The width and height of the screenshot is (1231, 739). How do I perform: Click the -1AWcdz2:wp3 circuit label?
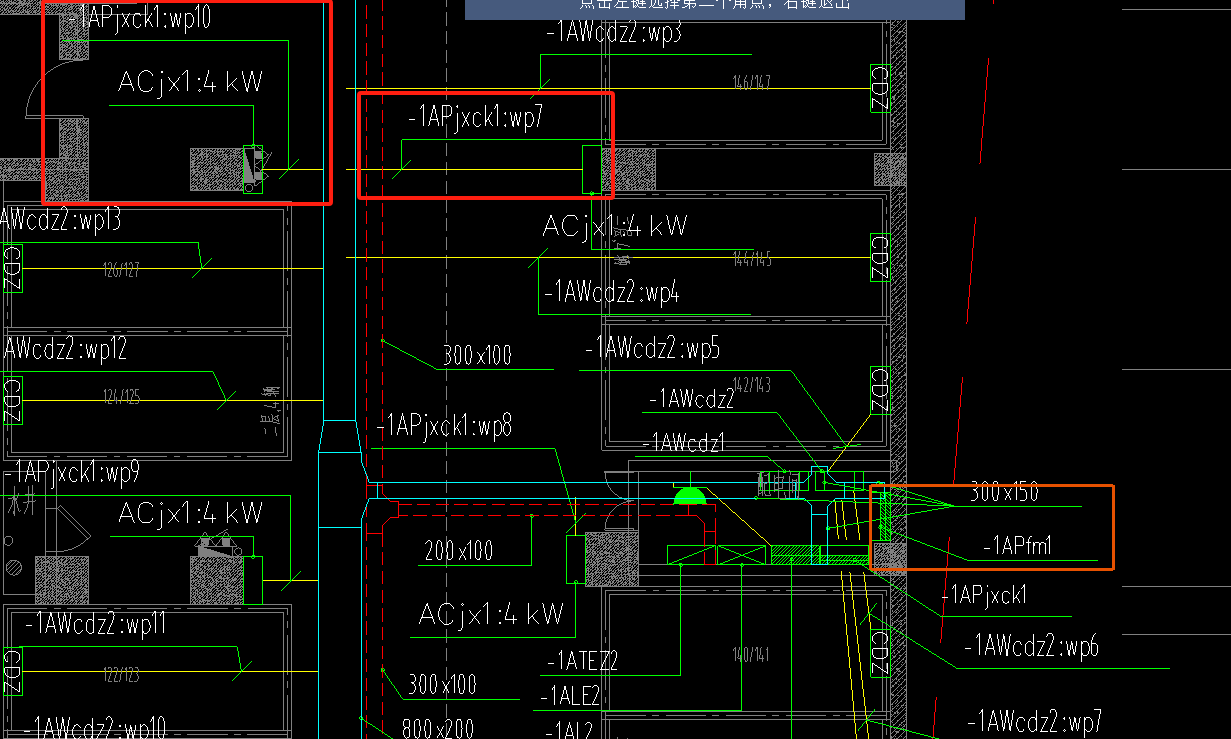click(614, 33)
